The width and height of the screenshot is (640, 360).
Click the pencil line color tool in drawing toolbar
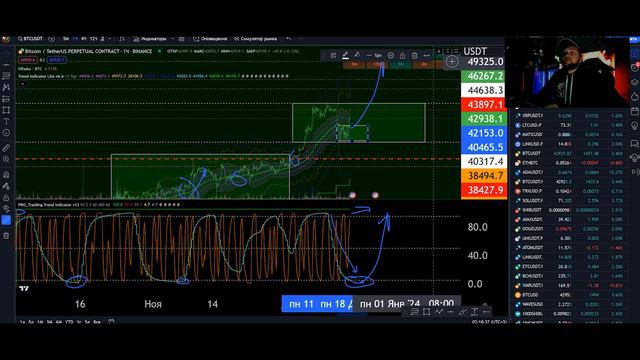point(345,55)
